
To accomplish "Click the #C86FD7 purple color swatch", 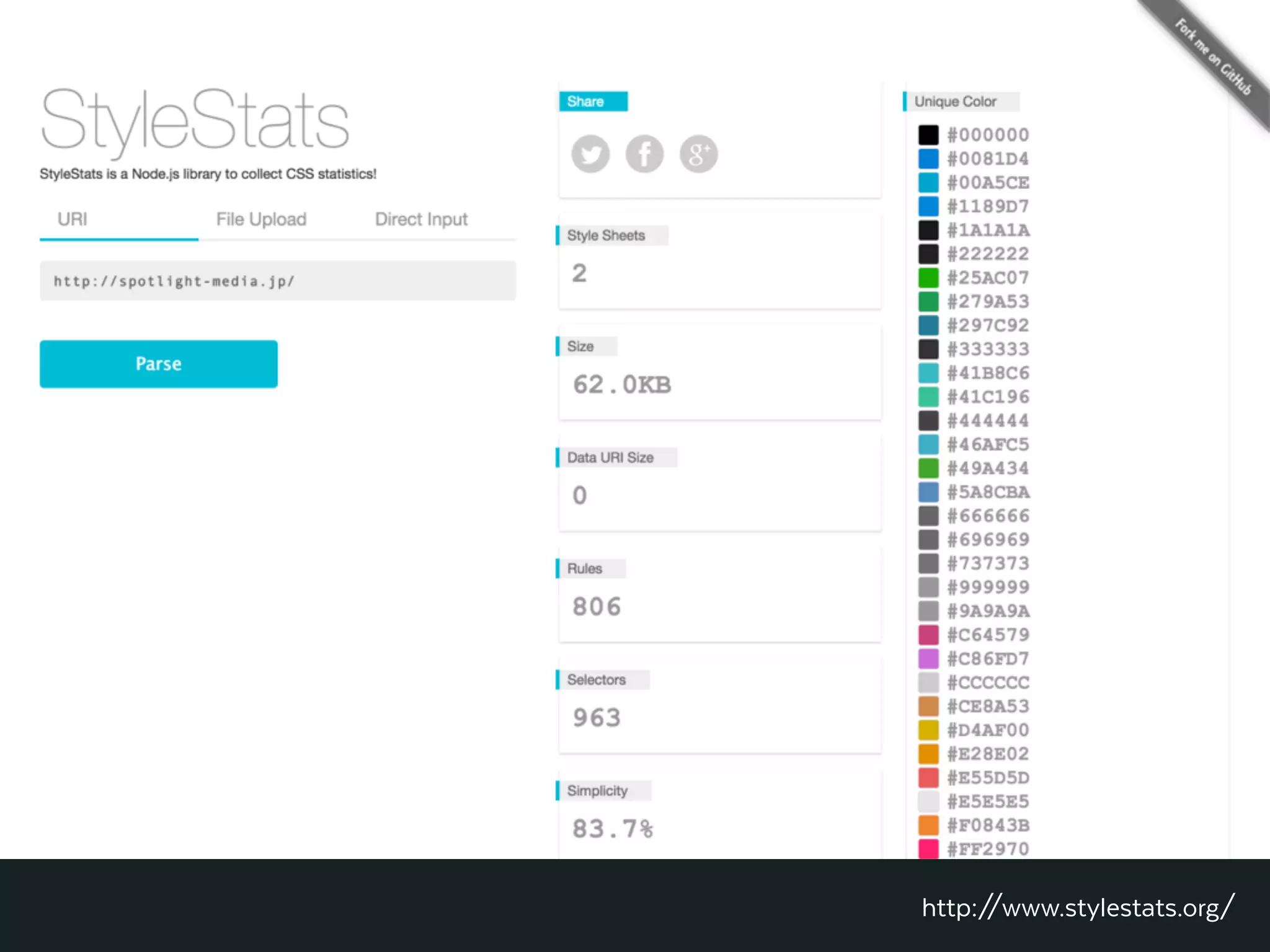I will click(x=928, y=658).
